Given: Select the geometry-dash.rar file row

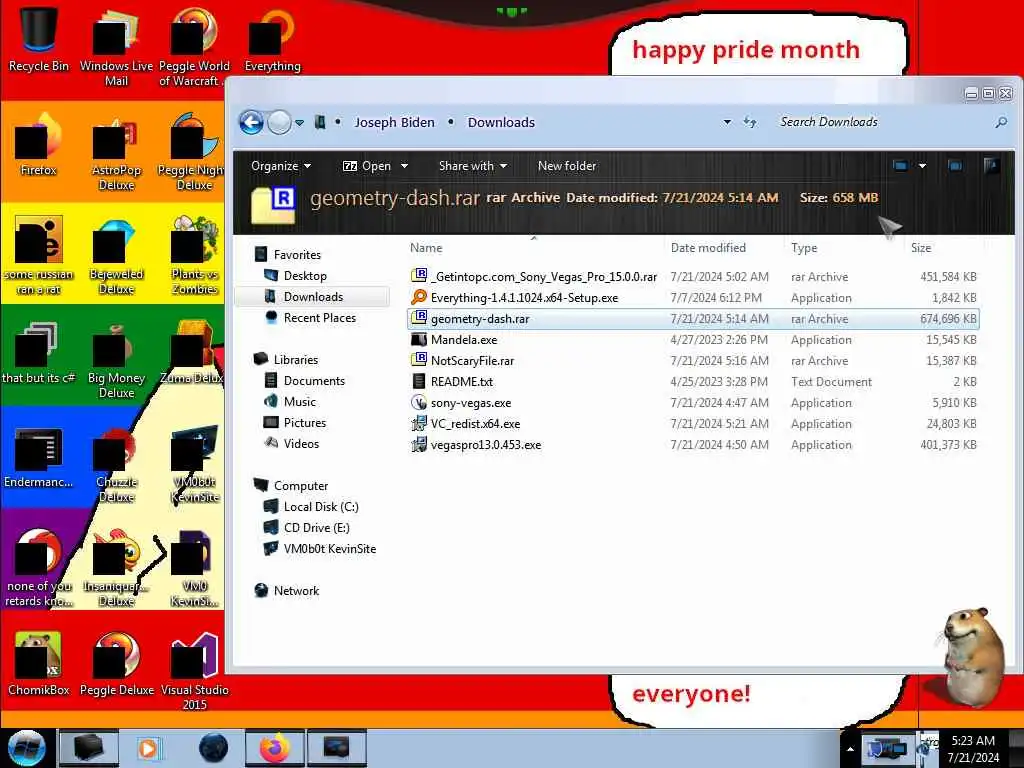Looking at the screenshot, I should 693,319.
